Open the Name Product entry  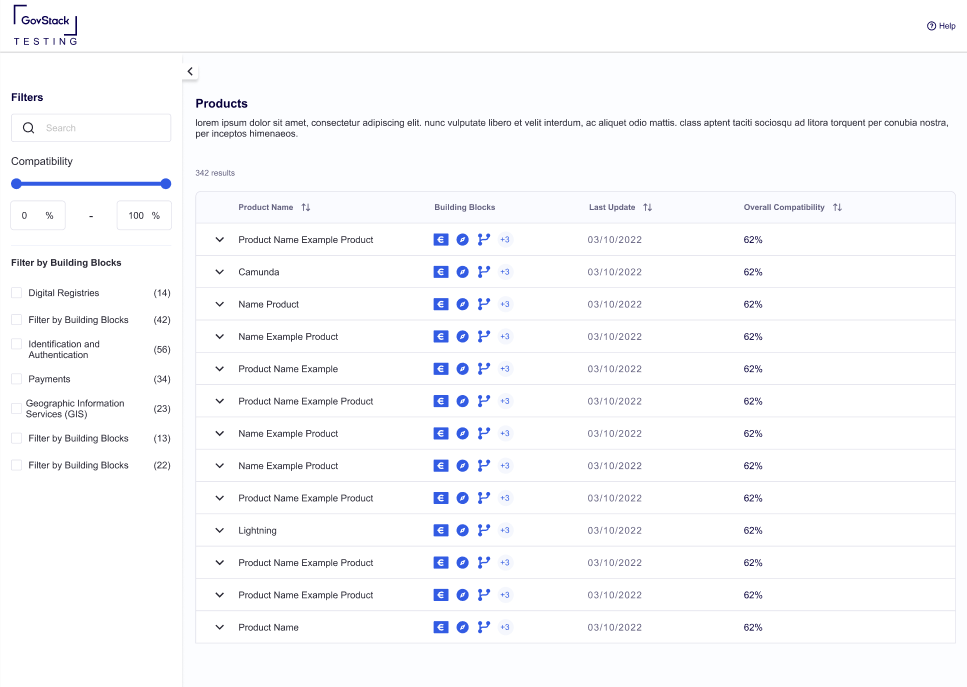pyautogui.click(x=268, y=304)
